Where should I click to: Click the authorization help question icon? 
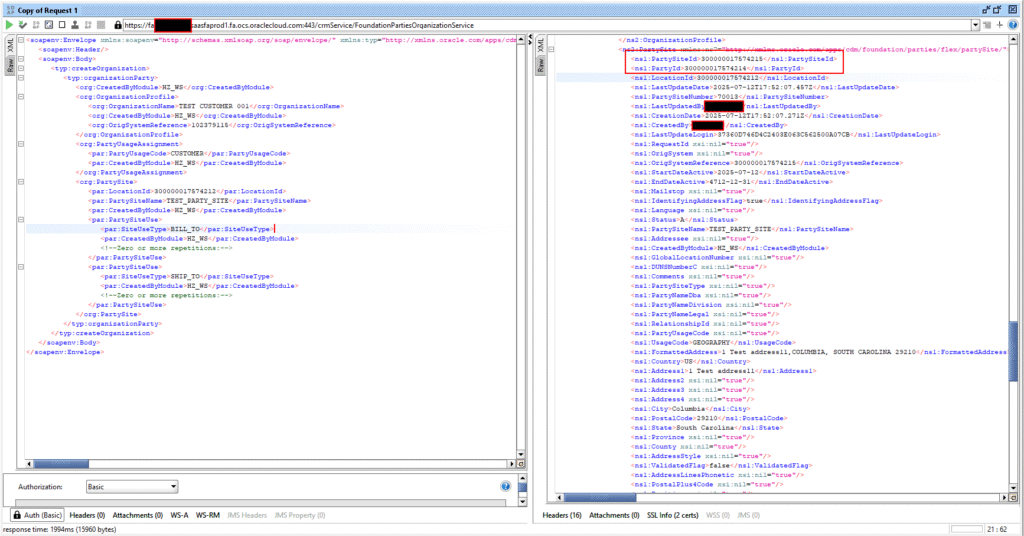505,486
